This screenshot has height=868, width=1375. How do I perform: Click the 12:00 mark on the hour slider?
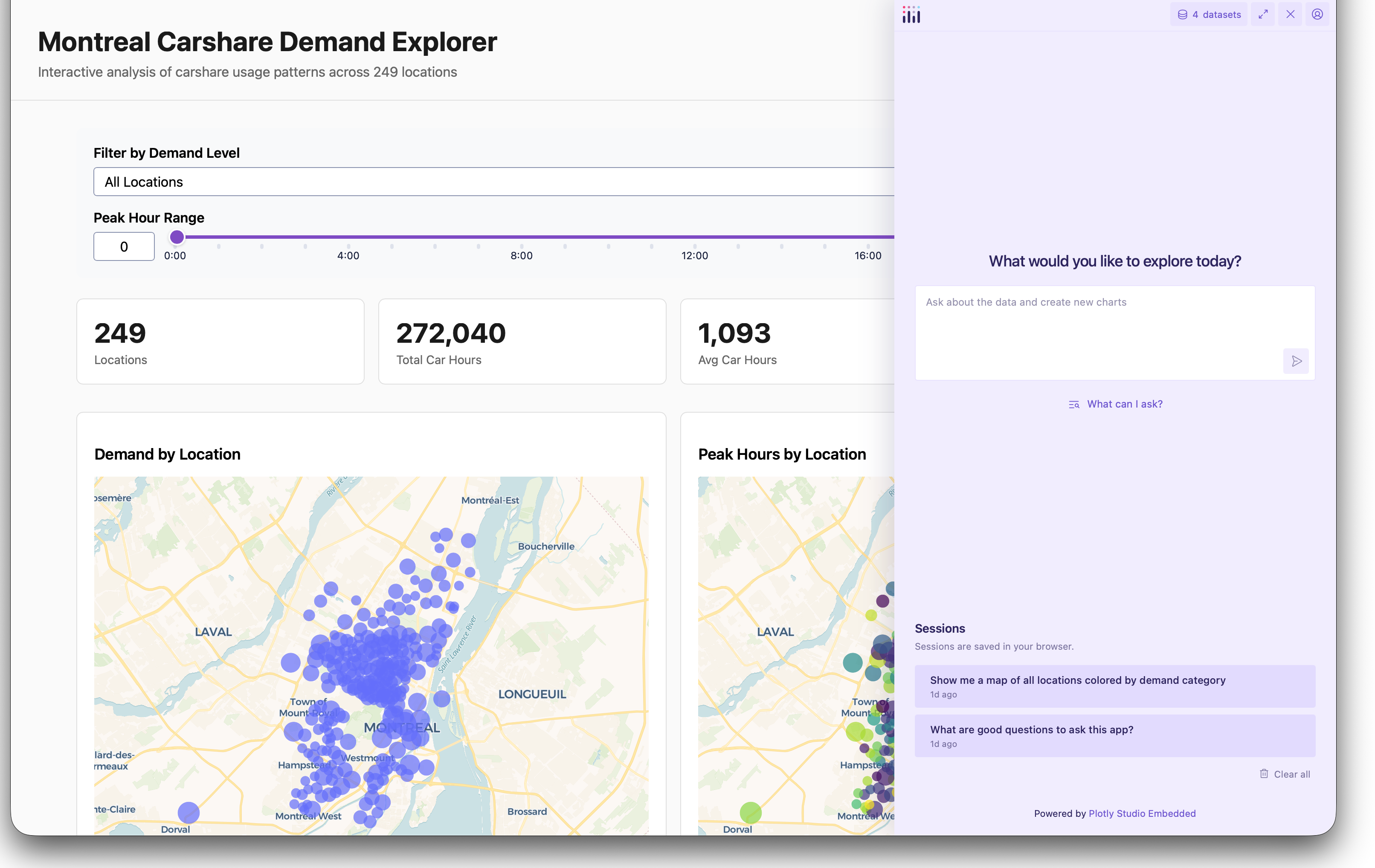[x=694, y=256]
